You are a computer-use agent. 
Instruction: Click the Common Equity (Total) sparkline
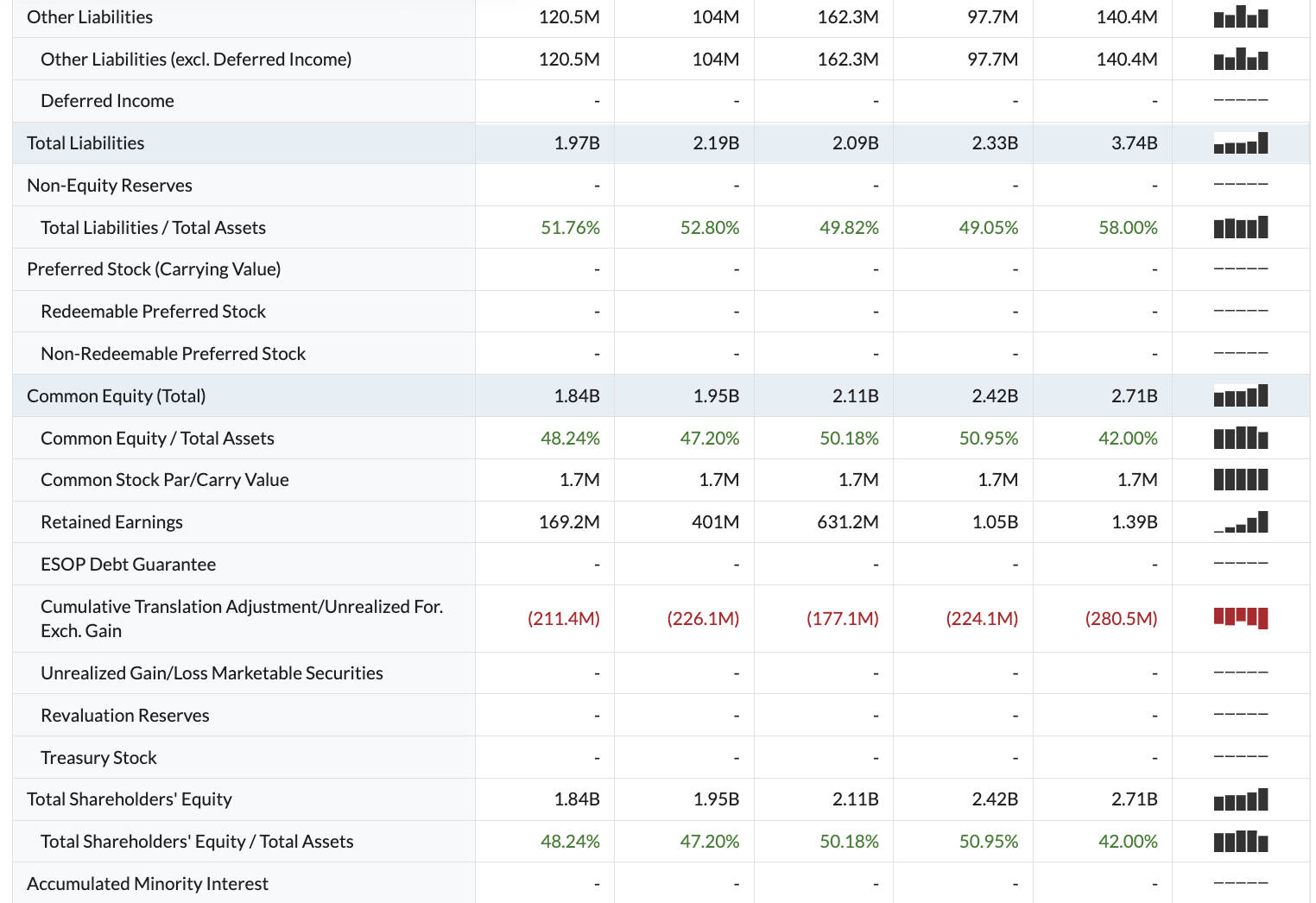click(1241, 395)
